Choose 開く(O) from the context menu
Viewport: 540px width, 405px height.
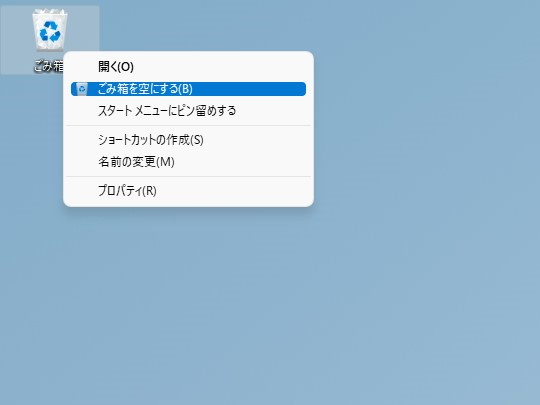pyautogui.click(x=188, y=67)
